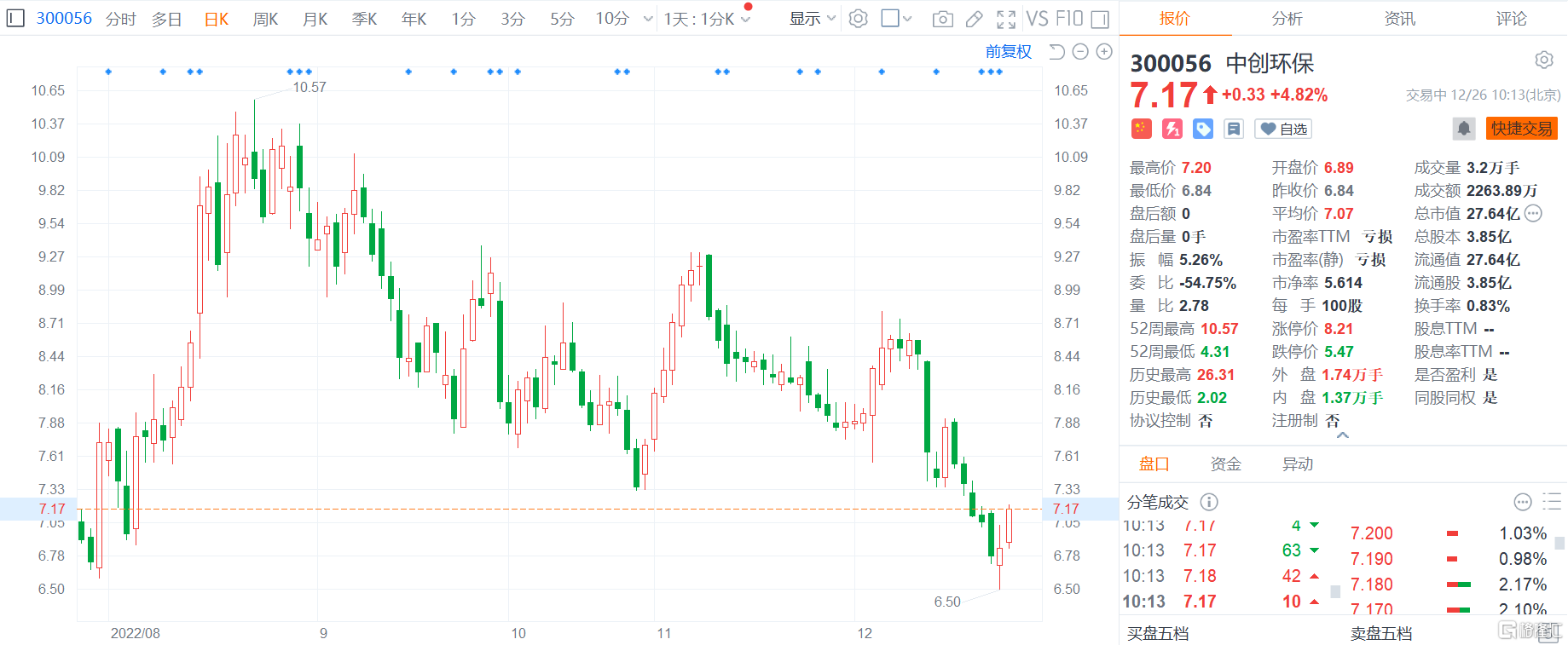This screenshot has width=1568, height=645.
Task: Zoom in the chart with plus icon
Action: tap(1104, 52)
